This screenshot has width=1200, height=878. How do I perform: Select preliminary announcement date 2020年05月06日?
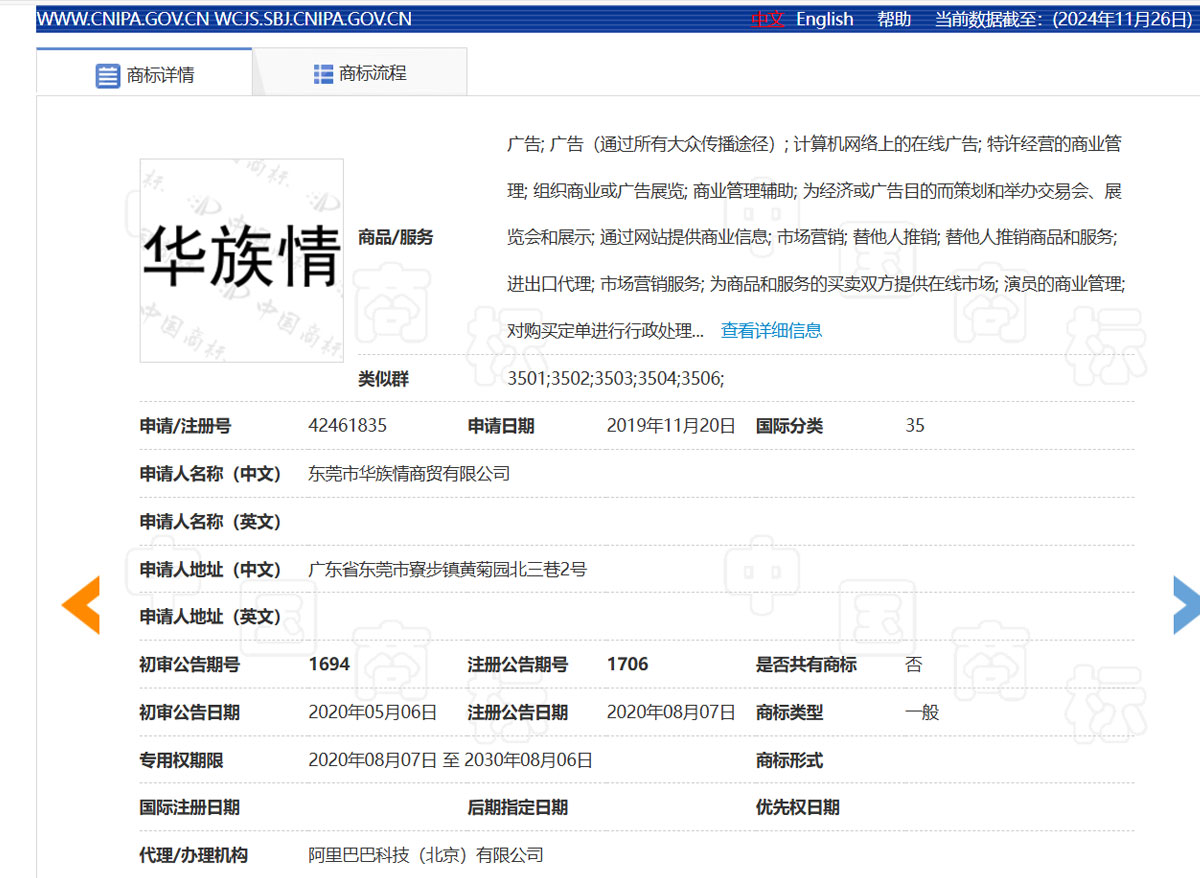click(x=373, y=713)
